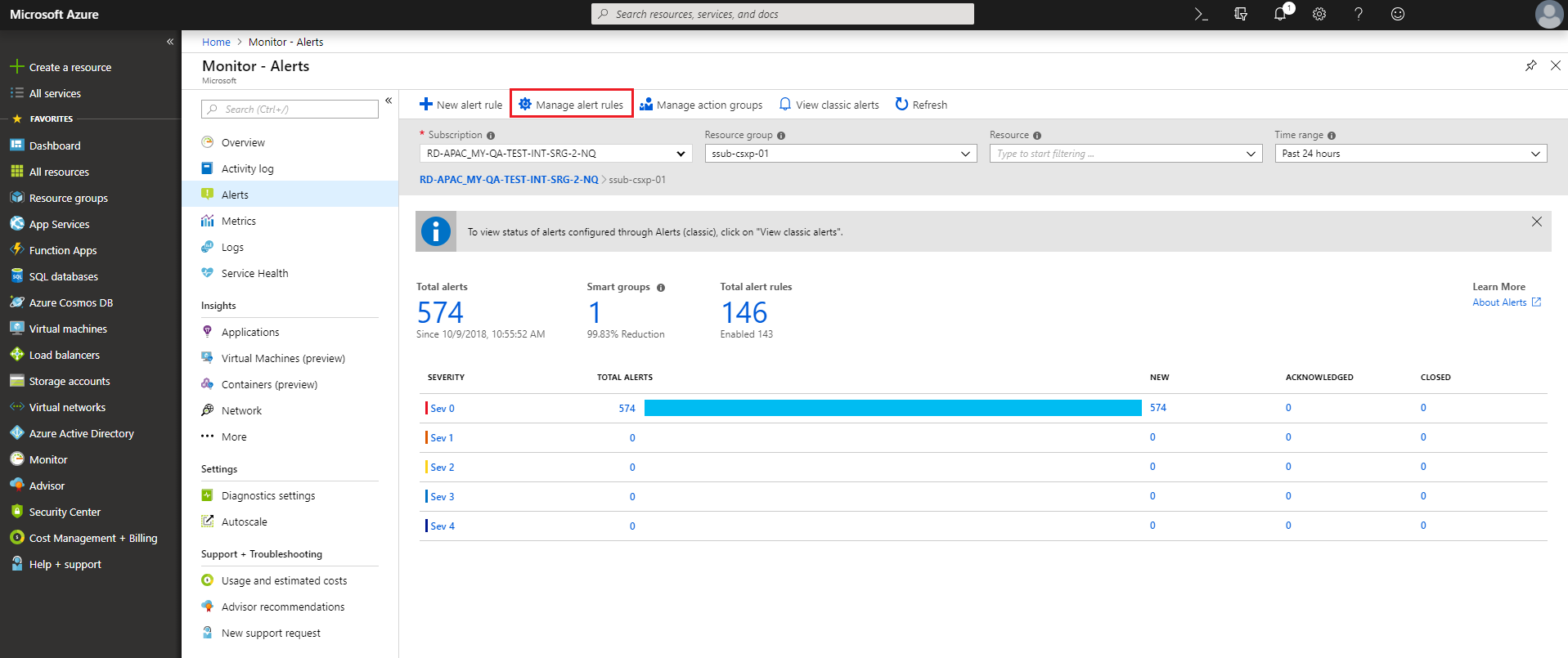The image size is (1568, 658).
Task: Click the blue Sev 0 alerts bar
Action: [892, 408]
